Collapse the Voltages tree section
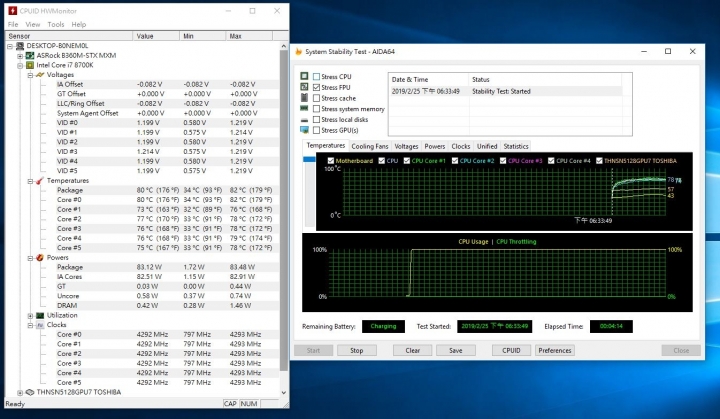 click(30, 75)
